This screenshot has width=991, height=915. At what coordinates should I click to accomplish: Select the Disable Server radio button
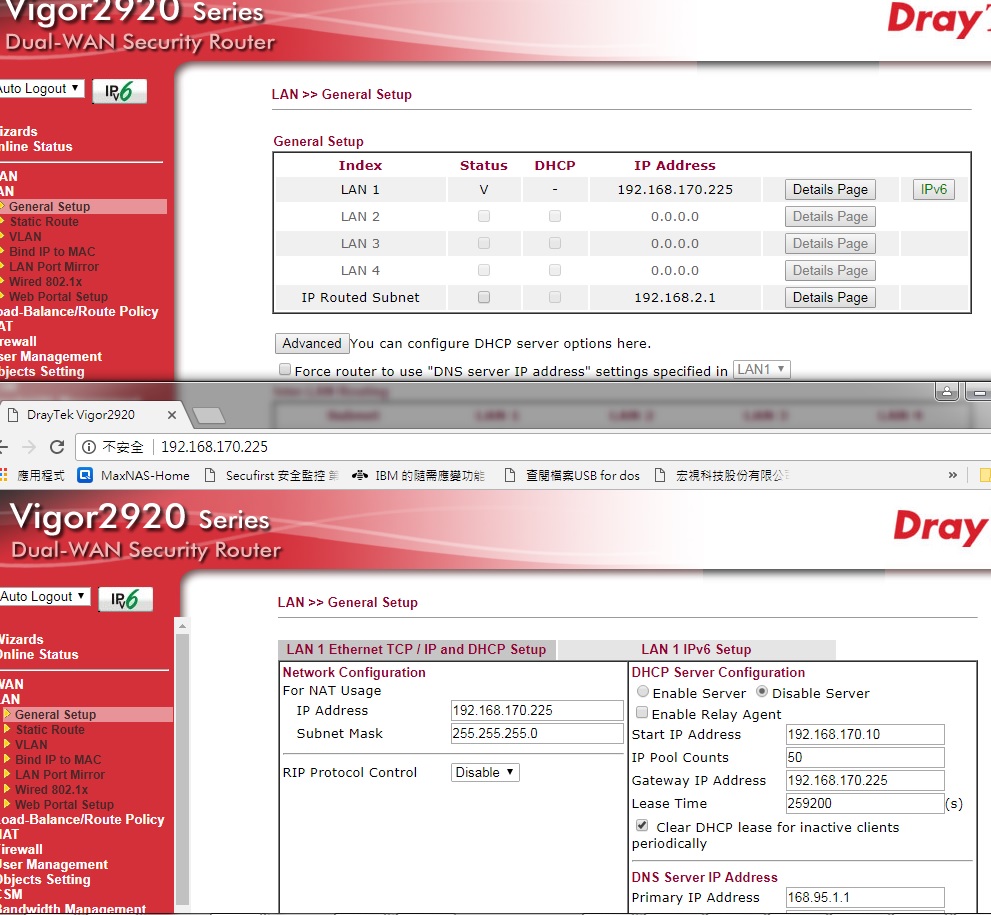click(762, 692)
